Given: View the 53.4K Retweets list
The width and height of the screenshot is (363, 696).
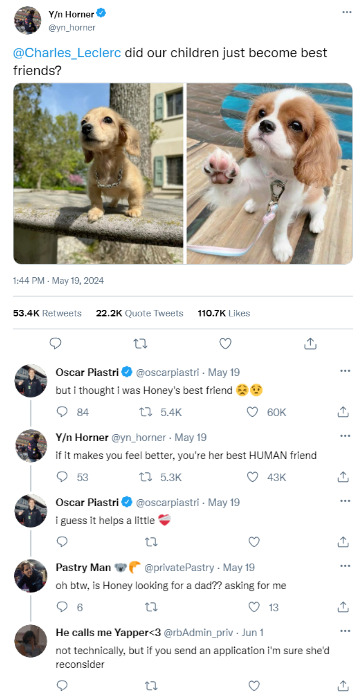Looking at the screenshot, I should pos(47,313).
